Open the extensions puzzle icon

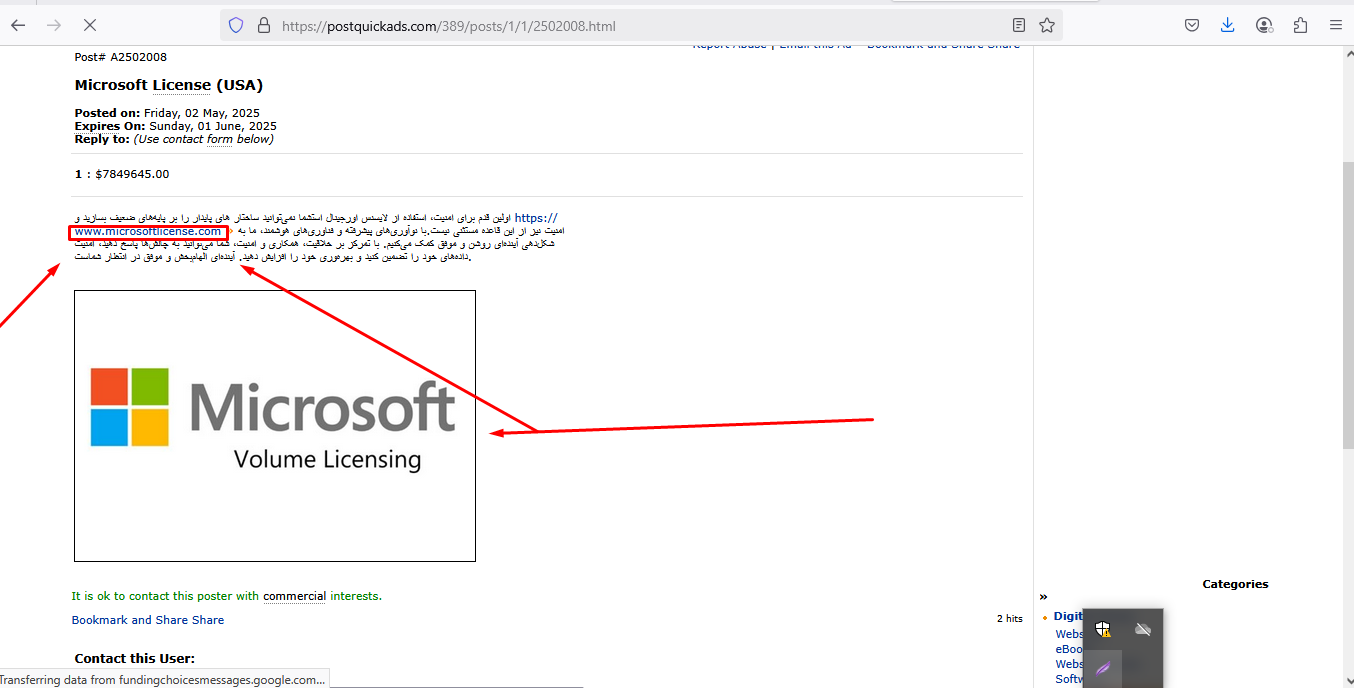tap(1300, 25)
